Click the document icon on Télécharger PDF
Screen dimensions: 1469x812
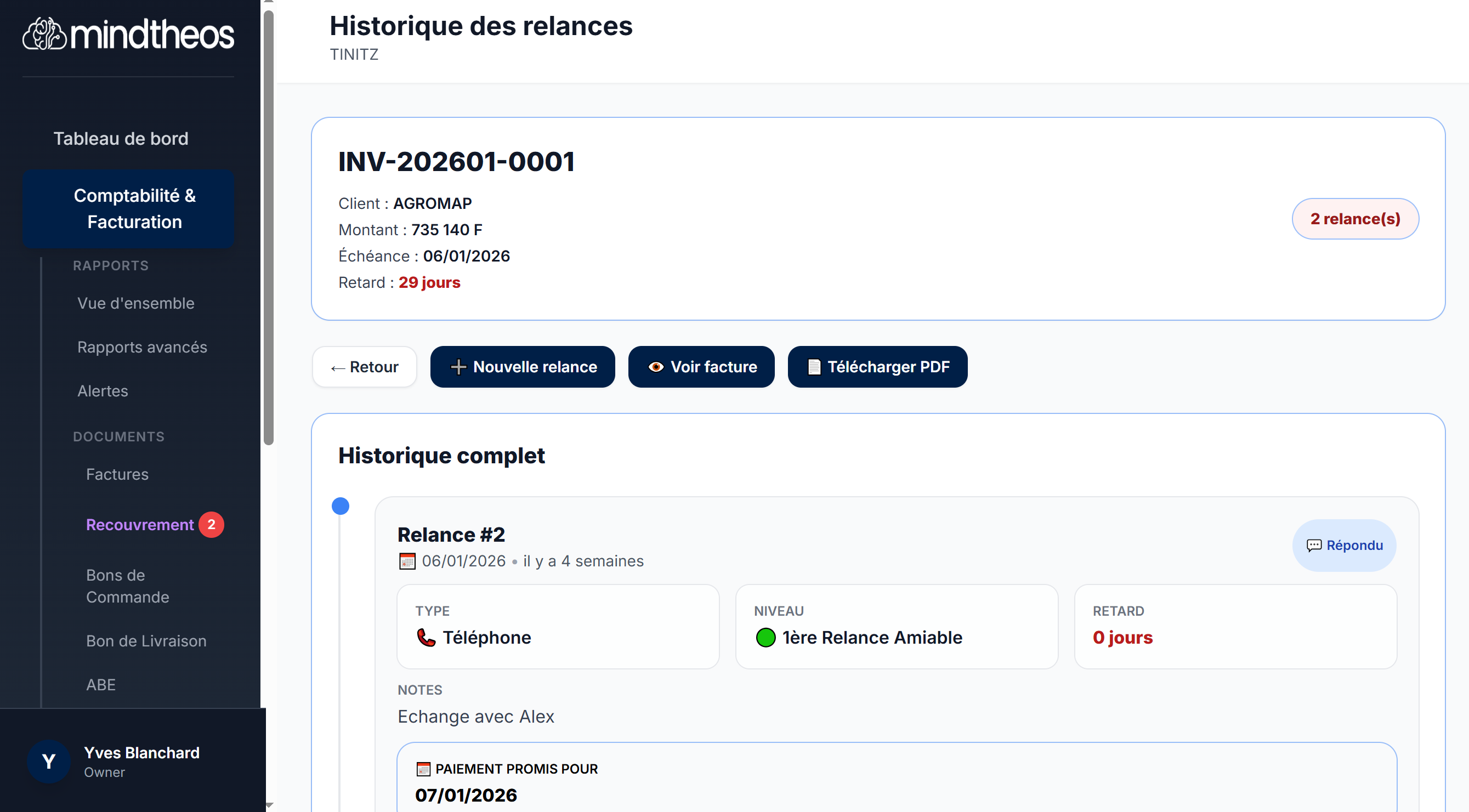pos(812,367)
